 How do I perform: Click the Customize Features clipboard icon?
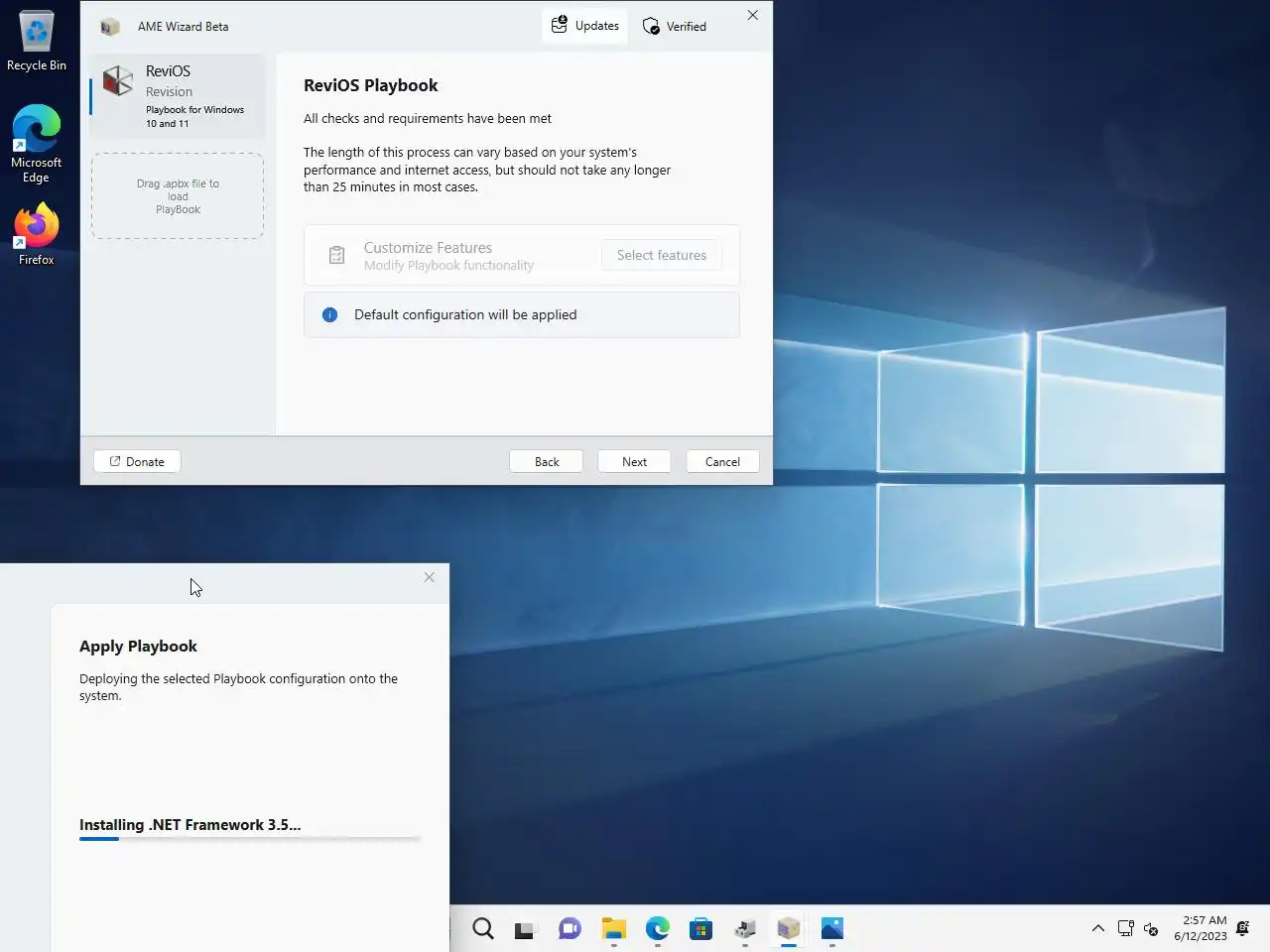[336, 256]
